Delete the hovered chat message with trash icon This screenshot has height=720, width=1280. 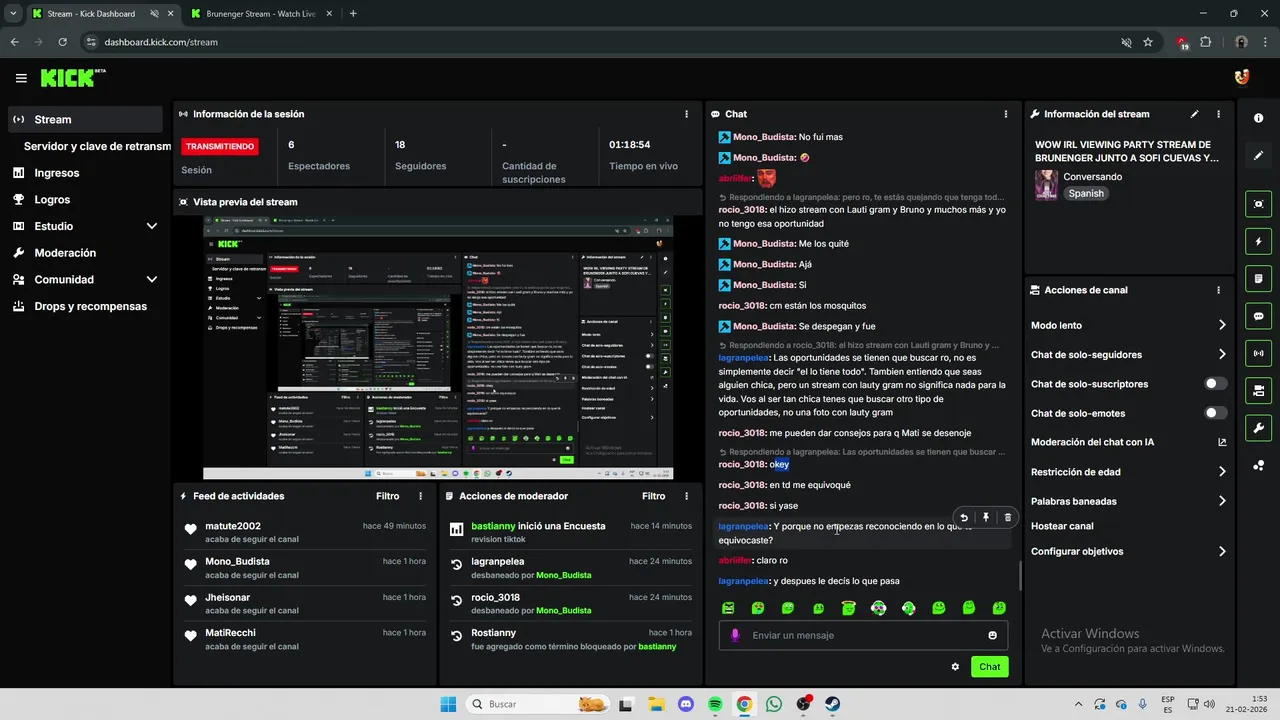(x=1007, y=518)
